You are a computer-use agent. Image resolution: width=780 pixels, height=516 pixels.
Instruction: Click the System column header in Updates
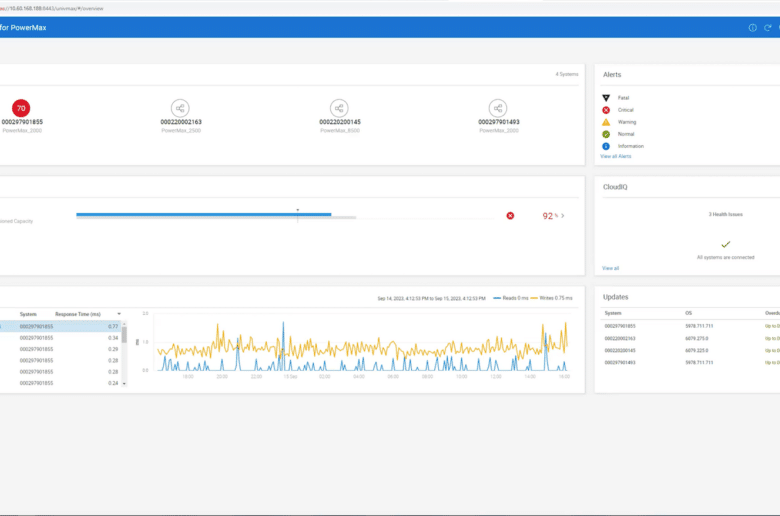(x=613, y=313)
